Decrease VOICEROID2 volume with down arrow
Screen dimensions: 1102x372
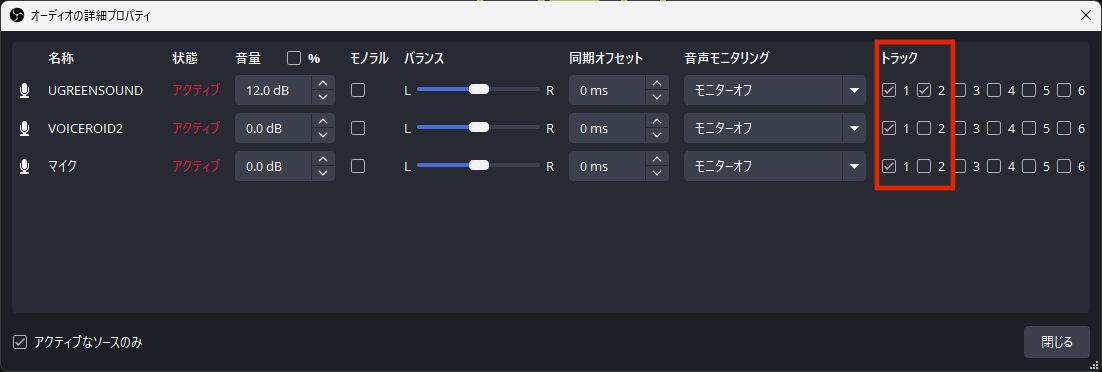coord(323,135)
